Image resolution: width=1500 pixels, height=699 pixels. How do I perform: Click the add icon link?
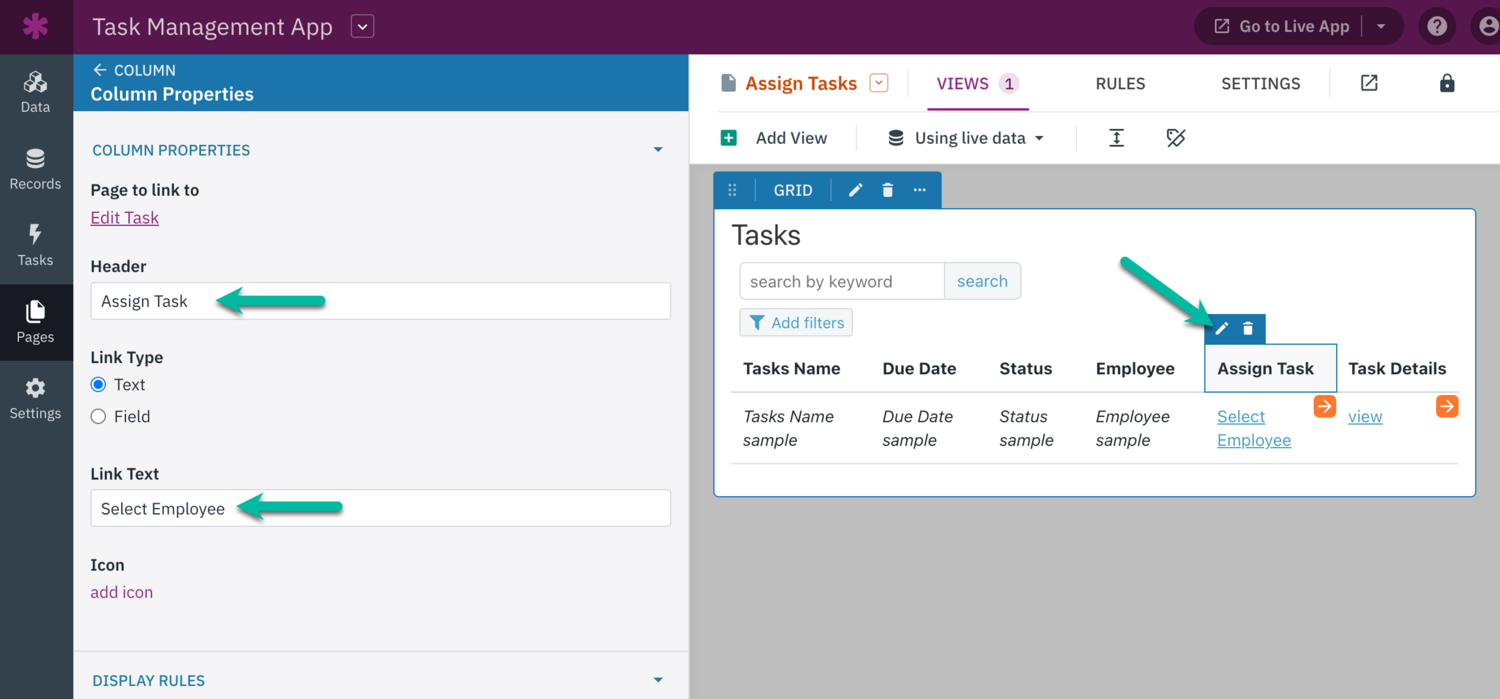pos(122,592)
